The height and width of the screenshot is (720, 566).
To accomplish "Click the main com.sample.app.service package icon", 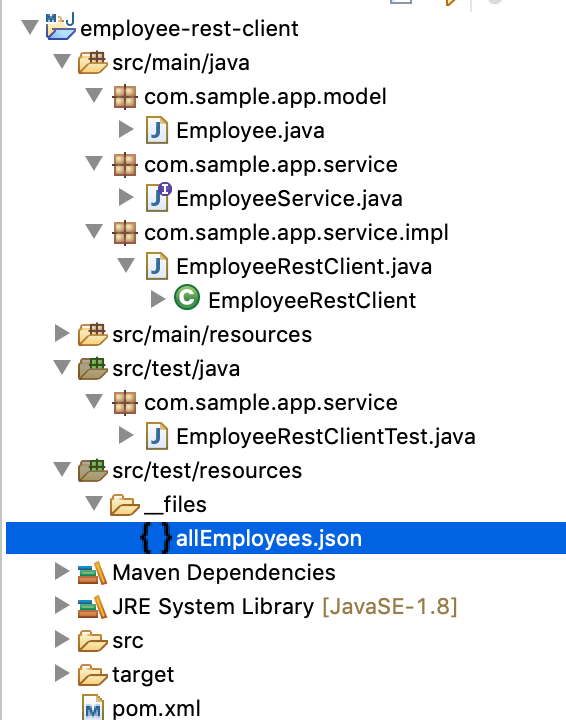I will point(124,165).
